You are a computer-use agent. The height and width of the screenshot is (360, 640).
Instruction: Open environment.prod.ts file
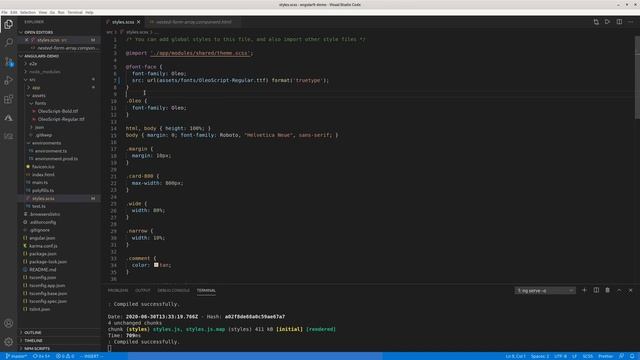[x=56, y=159]
